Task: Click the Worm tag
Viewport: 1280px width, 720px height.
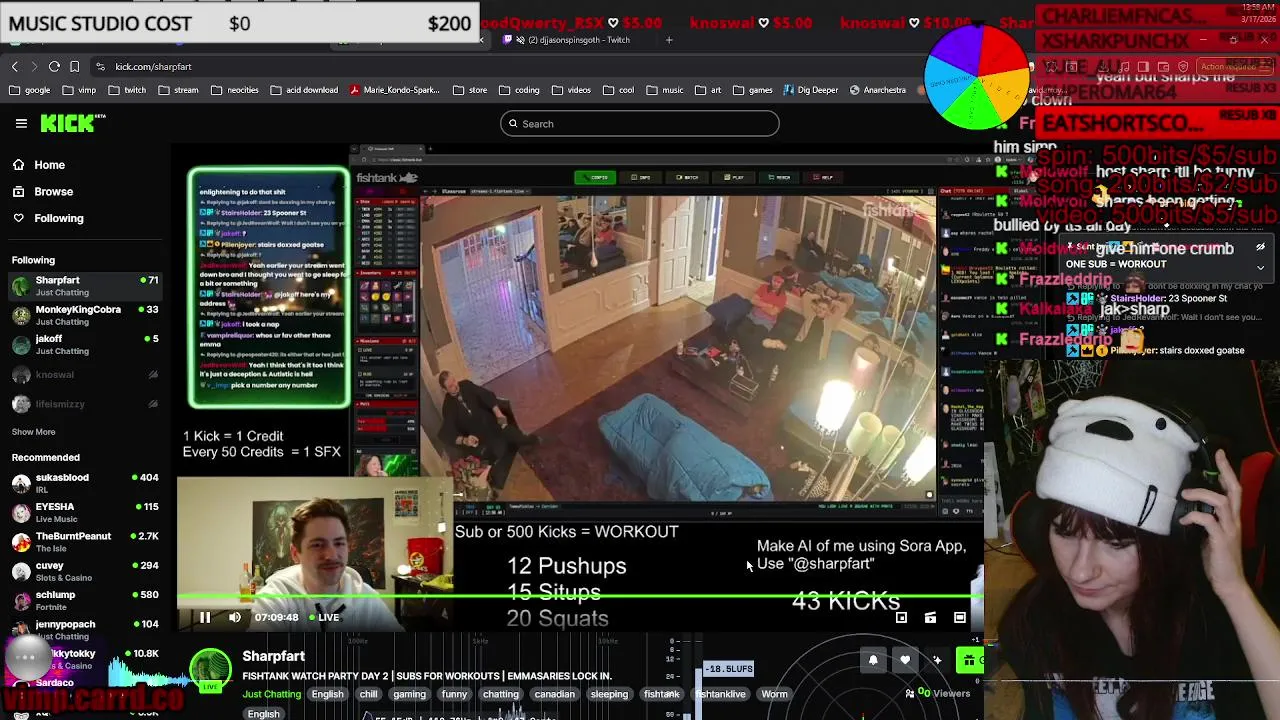Action: [x=774, y=694]
